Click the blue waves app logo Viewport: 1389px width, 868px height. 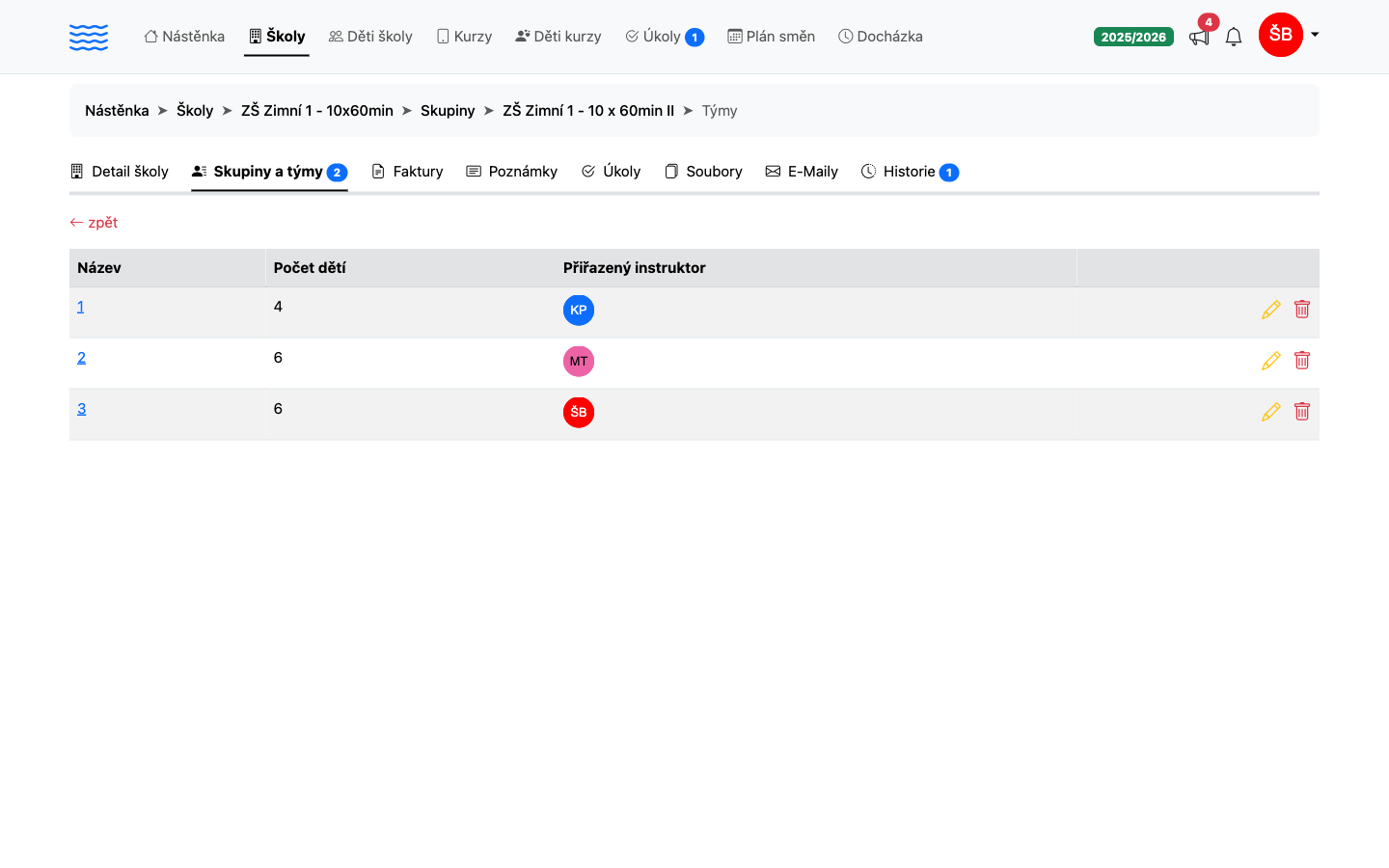(x=89, y=37)
